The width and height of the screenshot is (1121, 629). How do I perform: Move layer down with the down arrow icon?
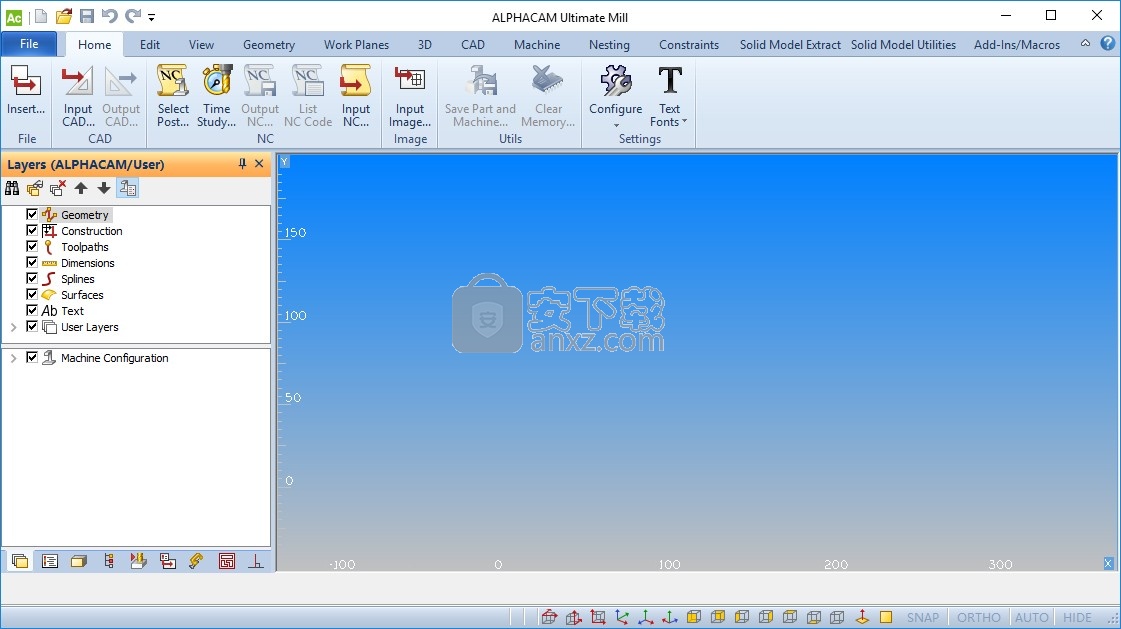pyautogui.click(x=104, y=188)
